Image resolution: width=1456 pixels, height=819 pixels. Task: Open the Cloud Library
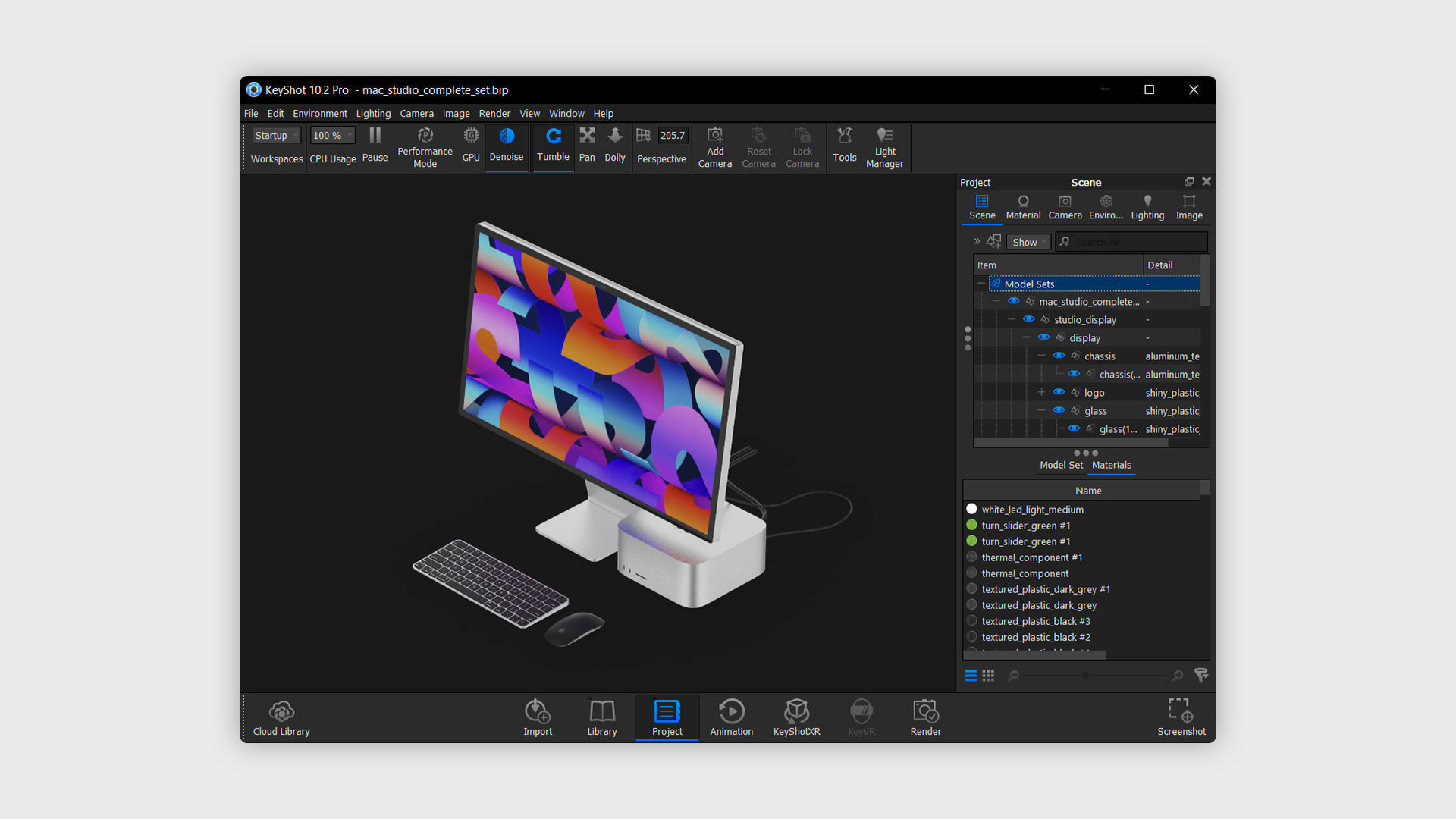pos(281,717)
